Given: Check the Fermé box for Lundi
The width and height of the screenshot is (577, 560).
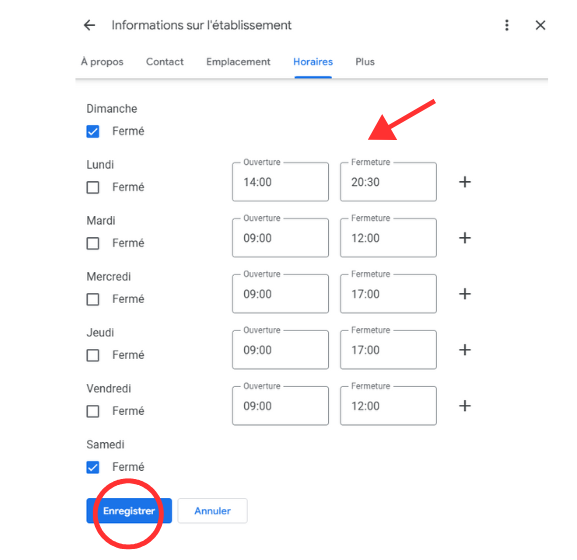Looking at the screenshot, I should coord(93,187).
